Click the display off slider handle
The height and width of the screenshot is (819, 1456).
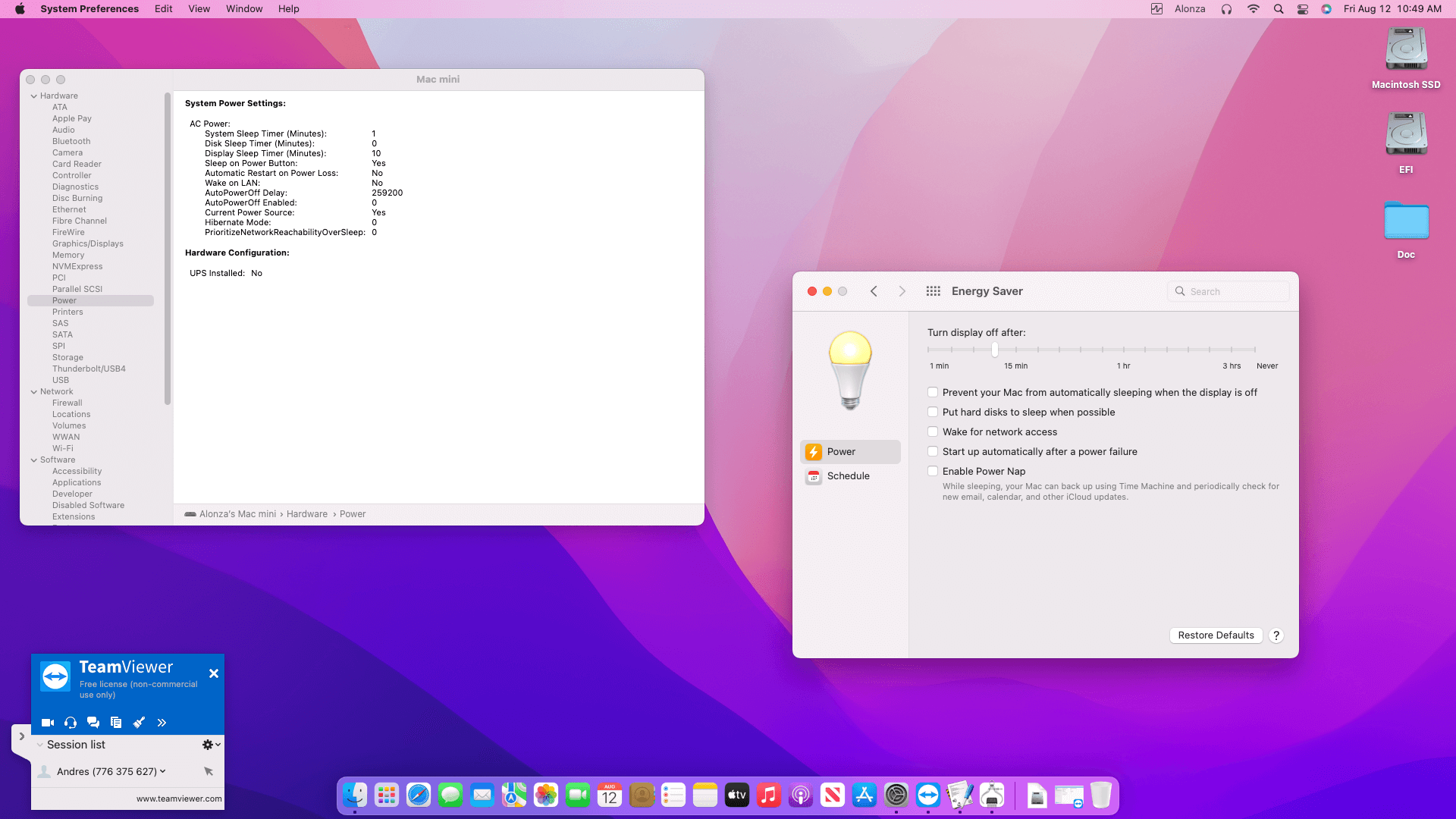tap(994, 350)
